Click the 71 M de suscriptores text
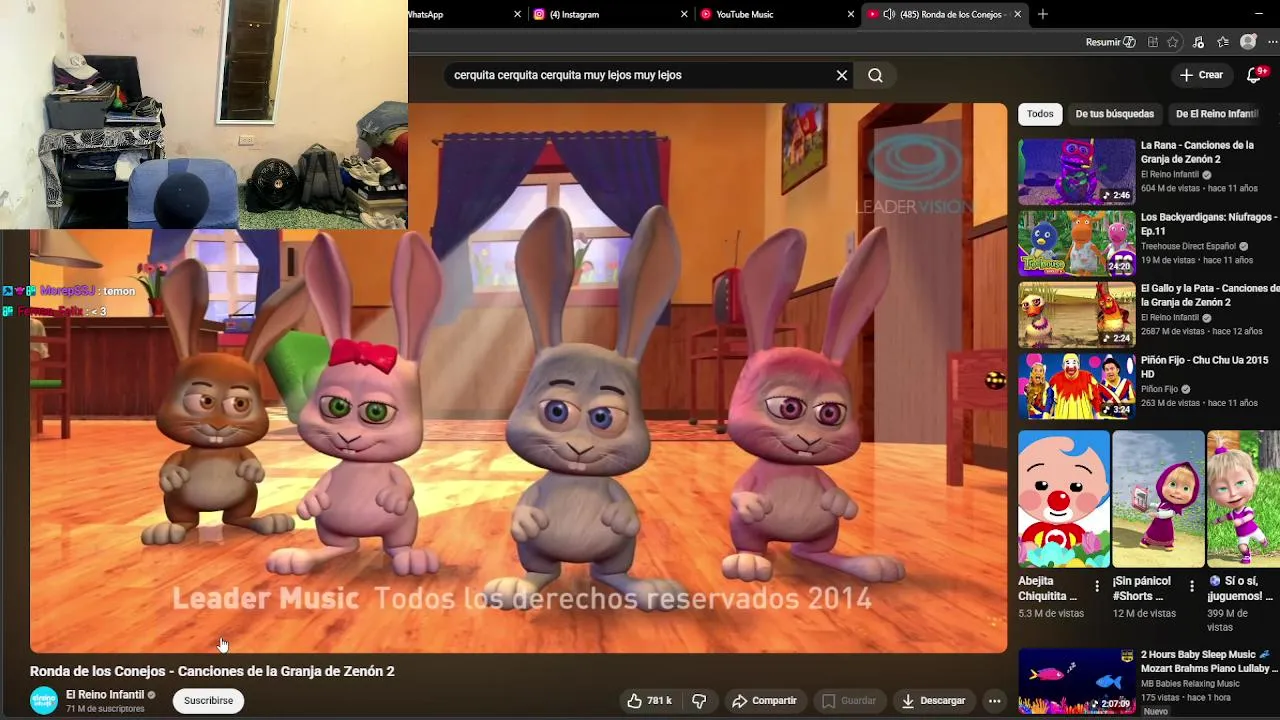The height and width of the screenshot is (720, 1280). click(x=105, y=709)
